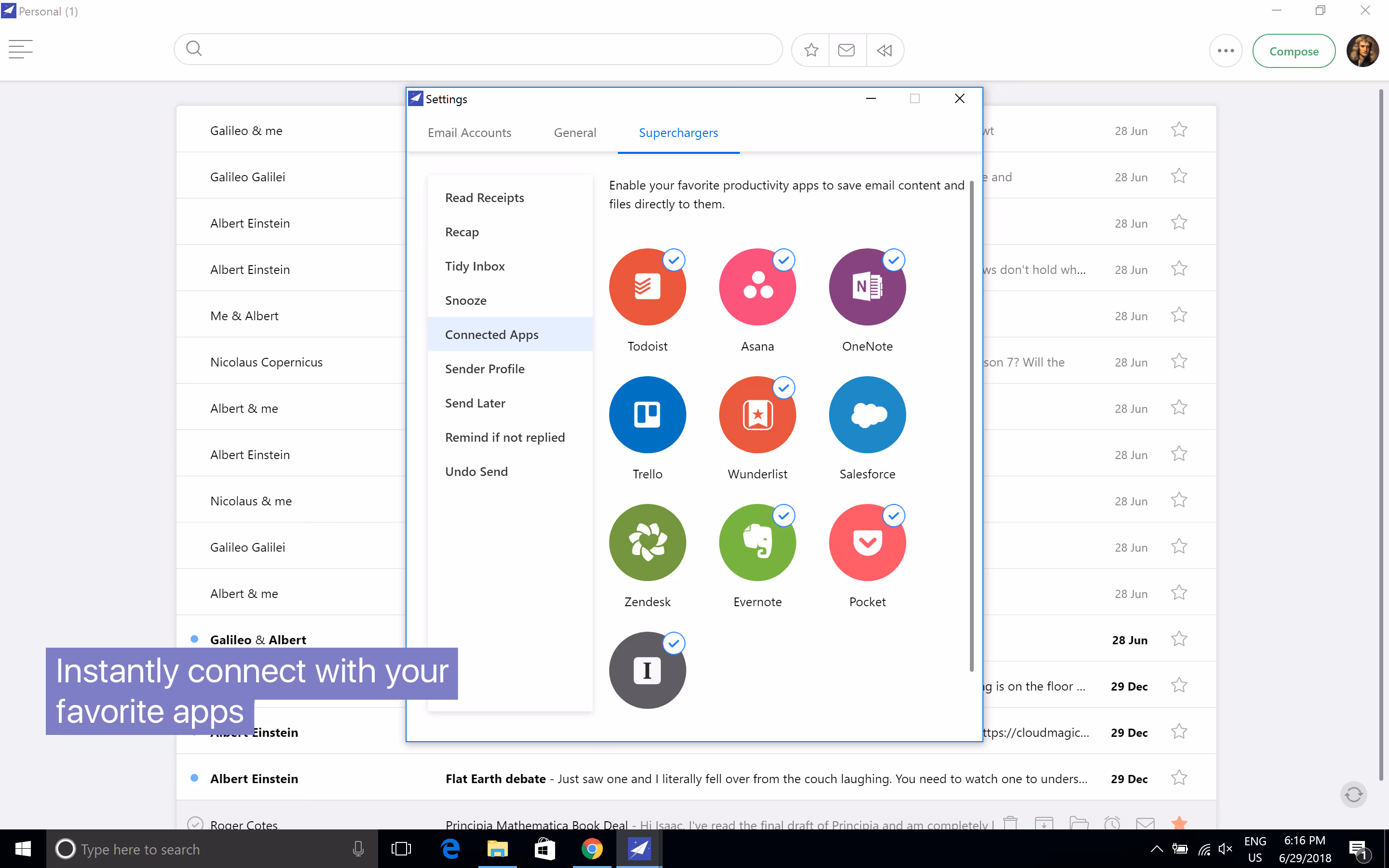Open the more options ellipsis menu
1389x868 pixels.
point(1226,51)
